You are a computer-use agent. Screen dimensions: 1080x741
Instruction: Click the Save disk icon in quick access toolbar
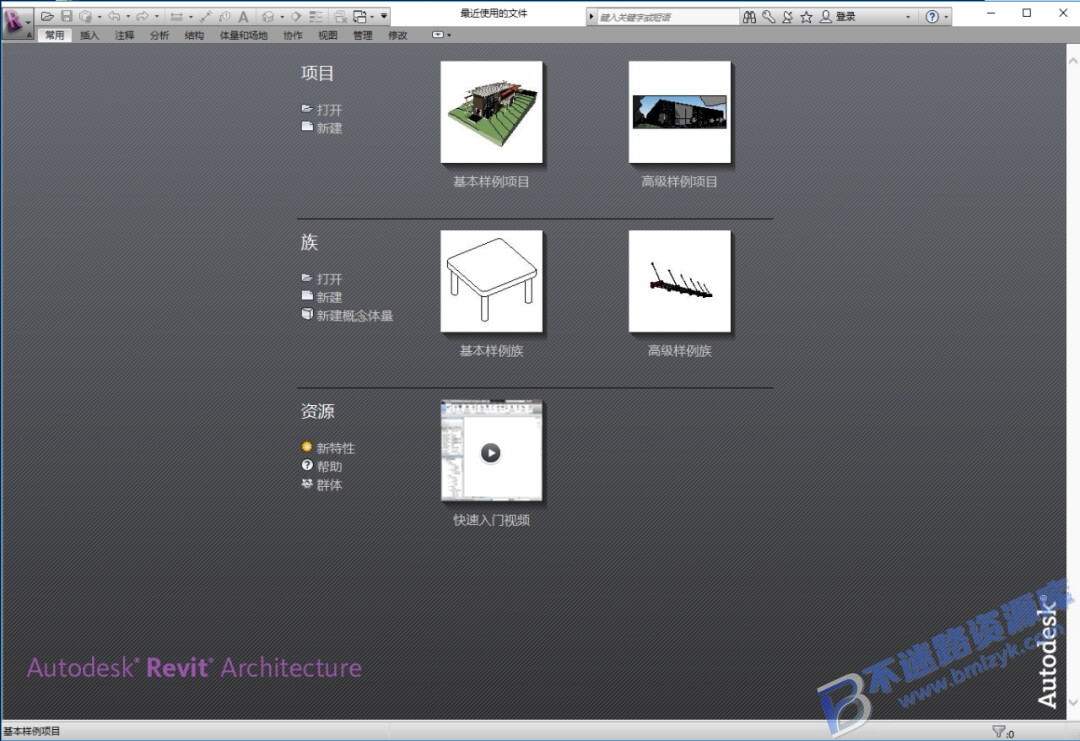coord(67,16)
